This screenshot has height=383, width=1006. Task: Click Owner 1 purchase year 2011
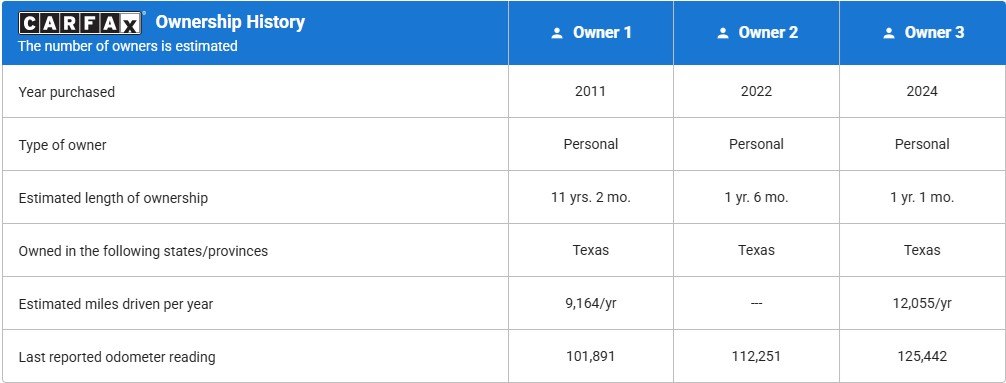[x=590, y=91]
